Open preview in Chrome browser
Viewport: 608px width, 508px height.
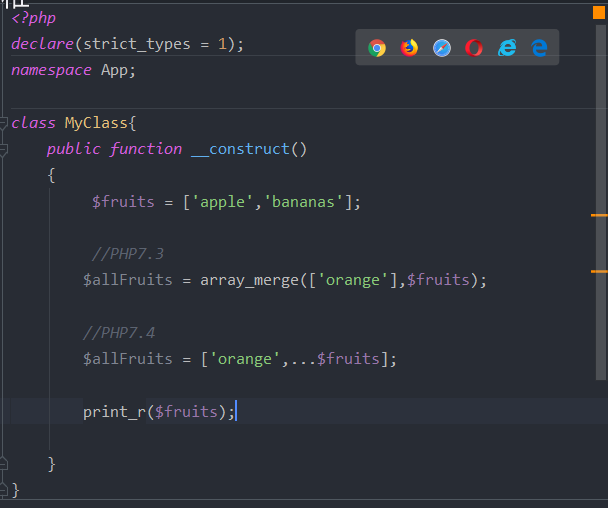pyautogui.click(x=377, y=48)
